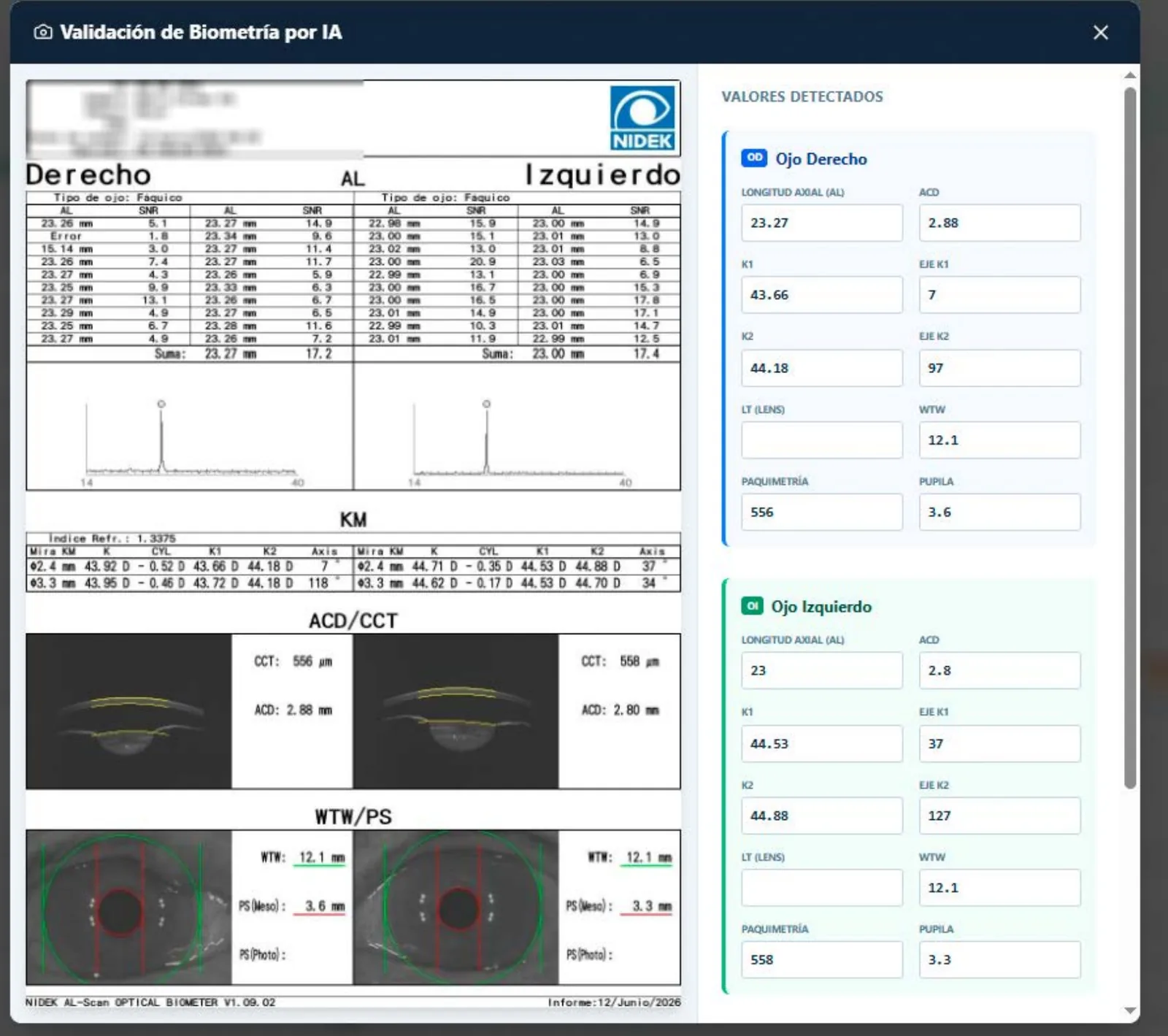Click the right eye Longitud Axial field
1168x1036 pixels.
[x=822, y=223]
